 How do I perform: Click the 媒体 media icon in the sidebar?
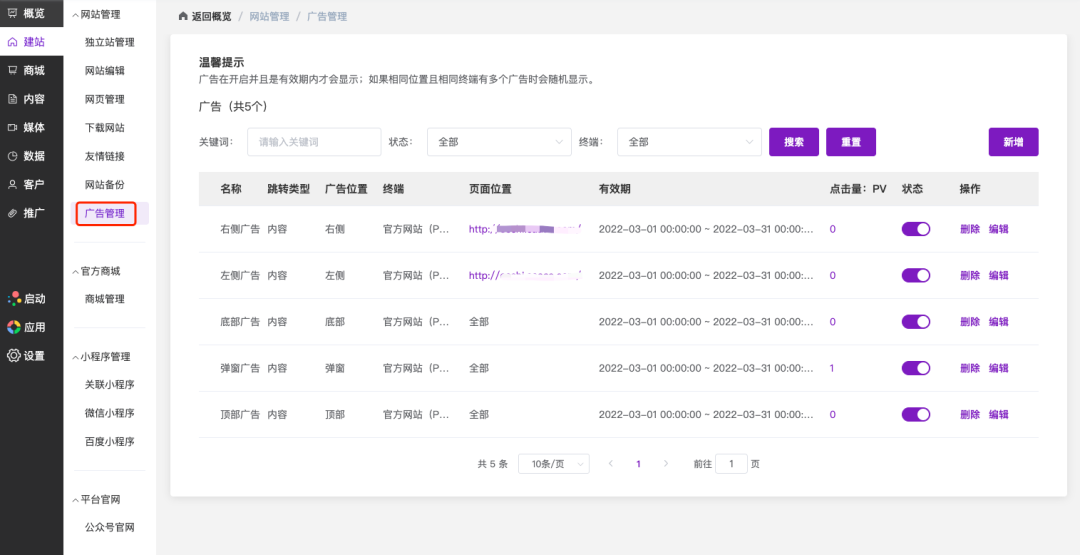click(x=12, y=127)
